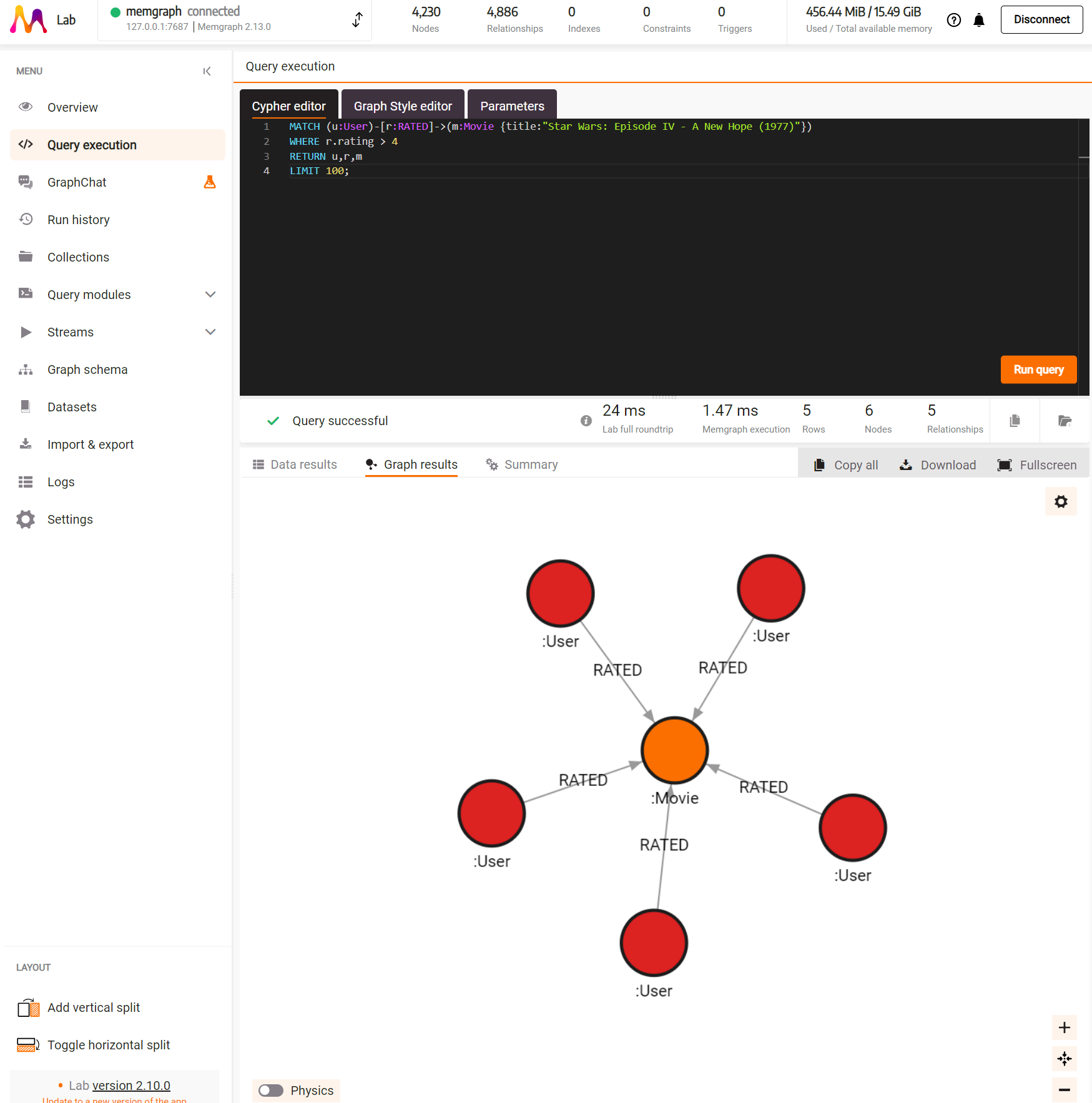Click the GraphChat experimental flask icon
Screen dimensions: 1092x1103
[210, 182]
